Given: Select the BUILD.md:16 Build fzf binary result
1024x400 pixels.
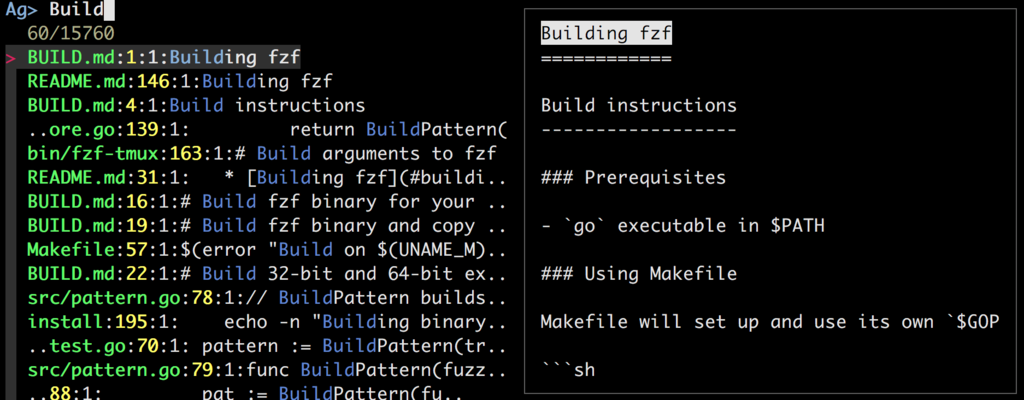Looking at the screenshot, I should (262, 202).
